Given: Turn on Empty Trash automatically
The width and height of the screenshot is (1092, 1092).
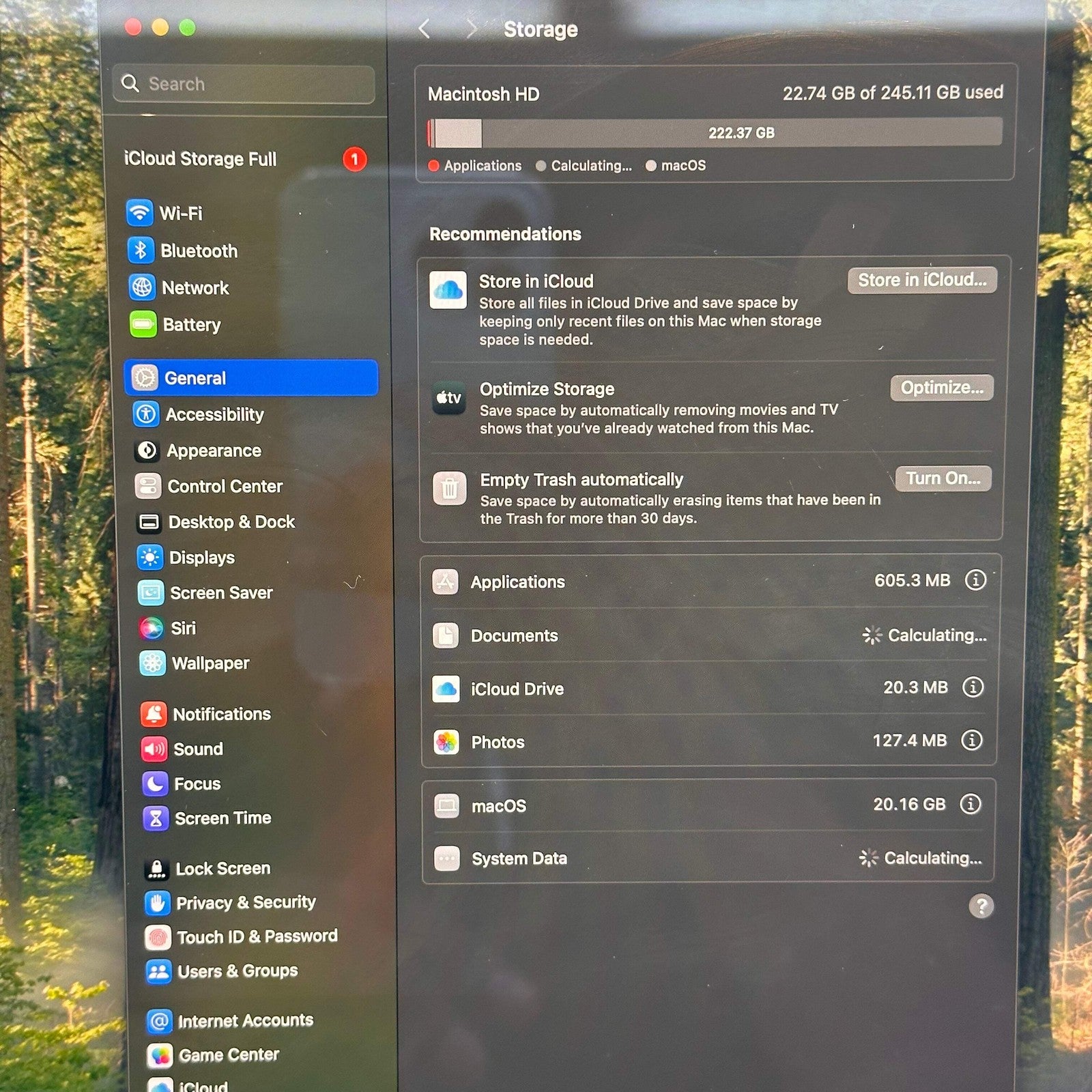Looking at the screenshot, I should pyautogui.click(x=943, y=478).
